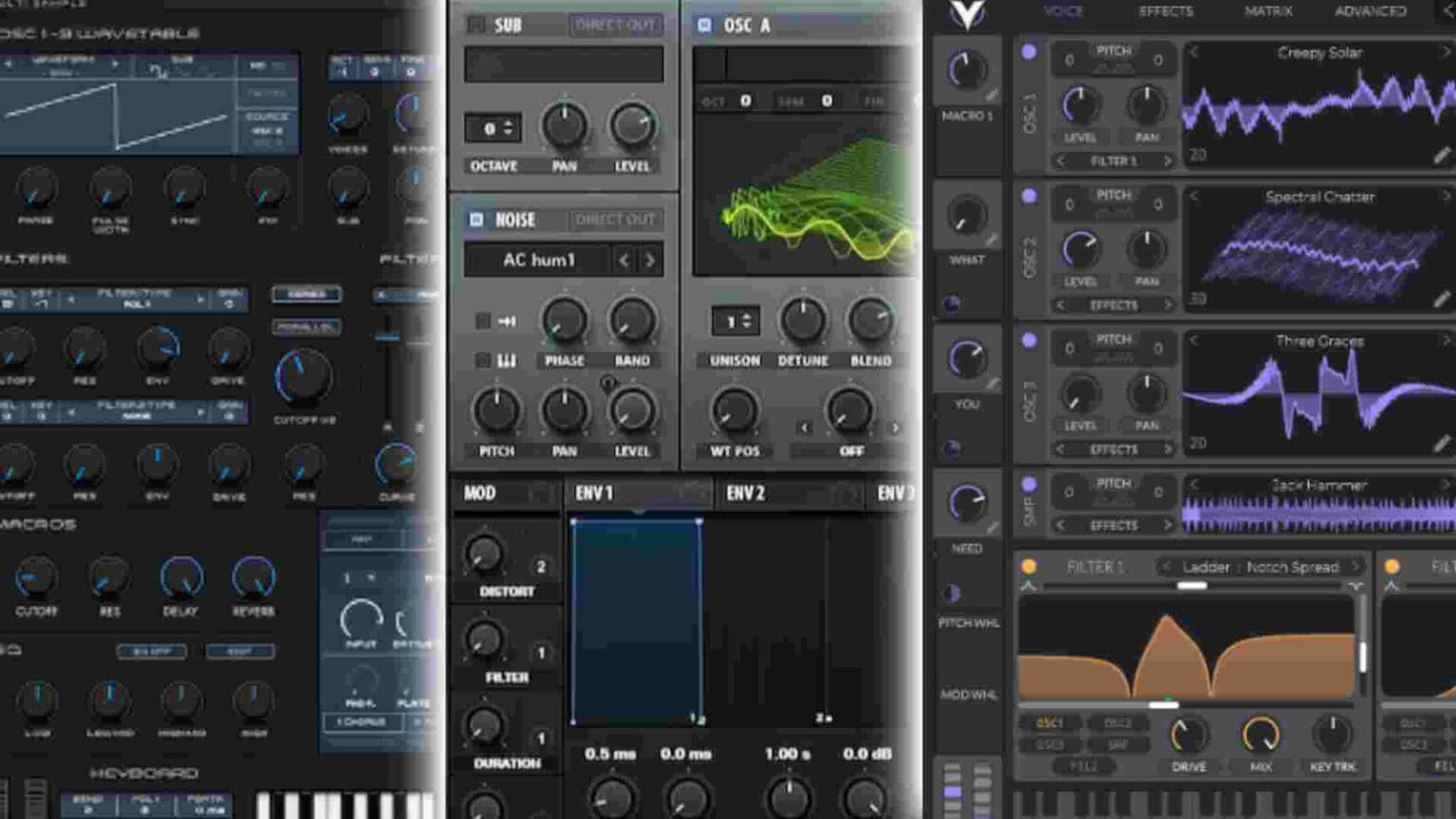Image resolution: width=1456 pixels, height=819 pixels.
Task: Click the right chevron on FILTER 1 routing under OSC 1
Action: pyautogui.click(x=1166, y=160)
